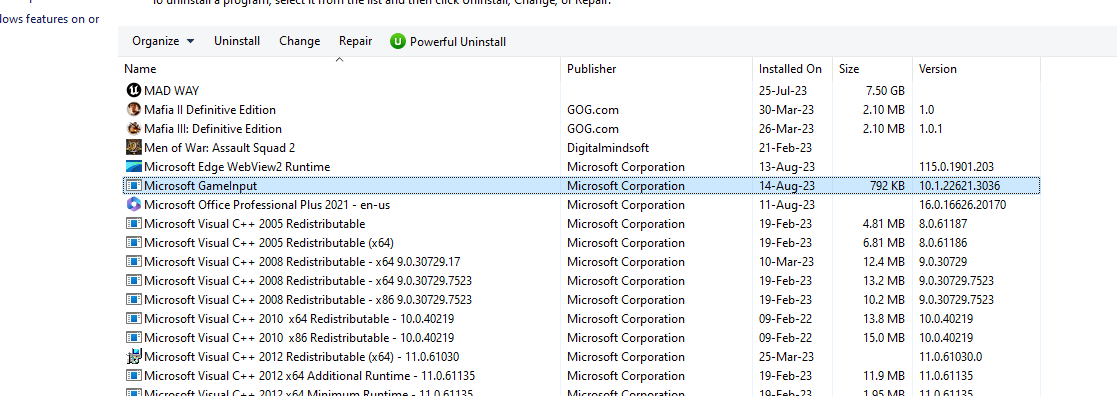The image size is (1117, 396).
Task: Click the Repair toolbar button
Action: [355, 41]
